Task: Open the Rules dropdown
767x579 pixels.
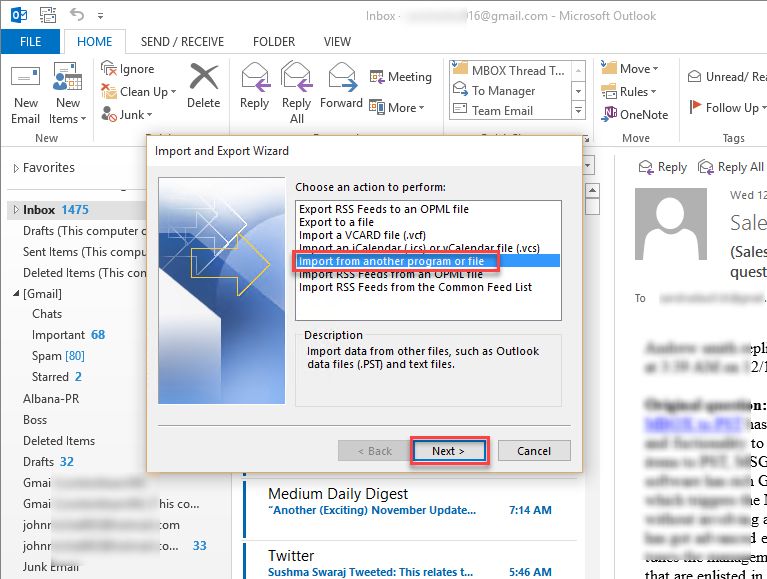Action: click(x=629, y=91)
